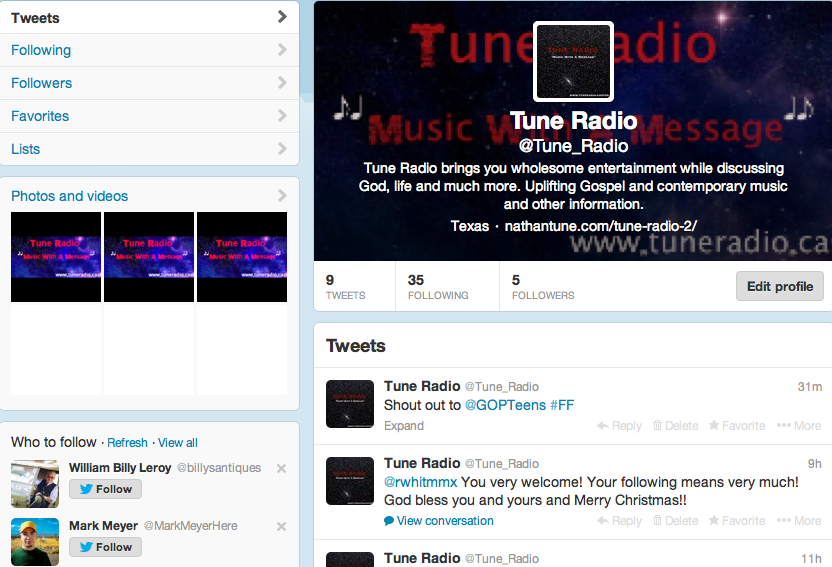The image size is (832, 567).
Task: Open the Following list in sidebar
Action: tap(149, 50)
